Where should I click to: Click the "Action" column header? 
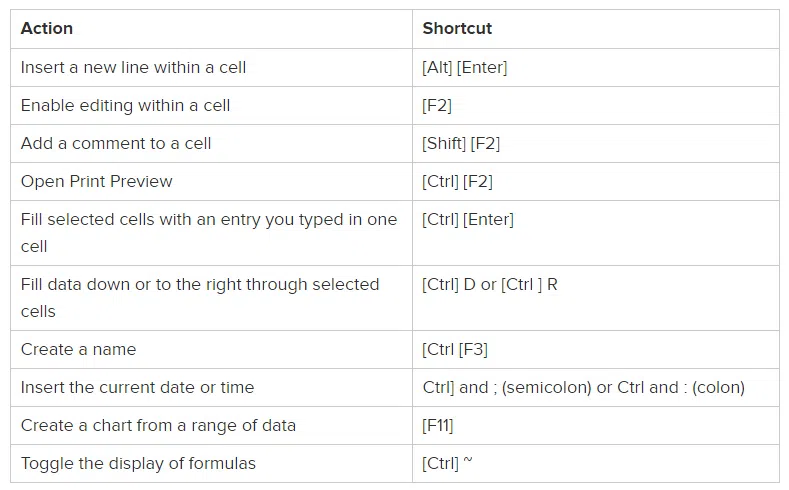[x=47, y=29]
